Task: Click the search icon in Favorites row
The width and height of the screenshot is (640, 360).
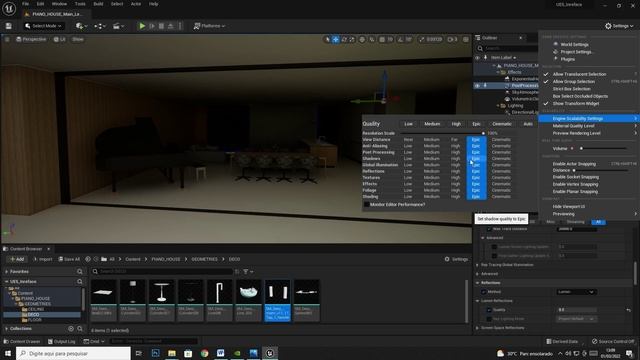Action: (80, 271)
